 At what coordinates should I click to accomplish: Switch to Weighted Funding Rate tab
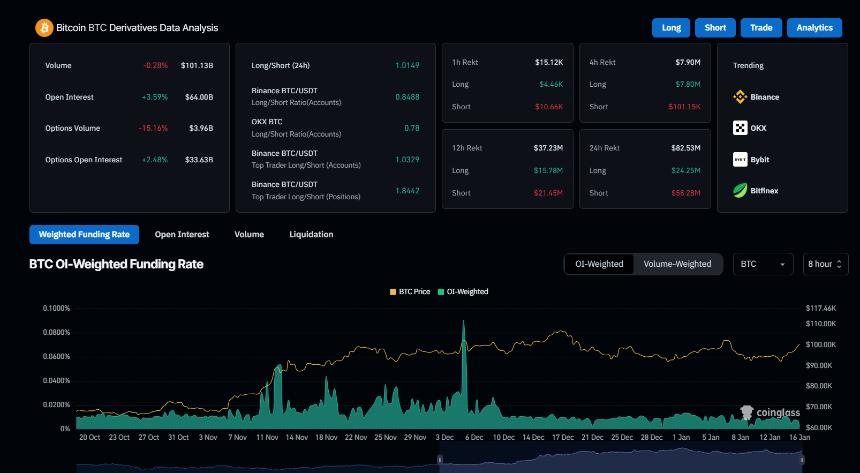84,234
